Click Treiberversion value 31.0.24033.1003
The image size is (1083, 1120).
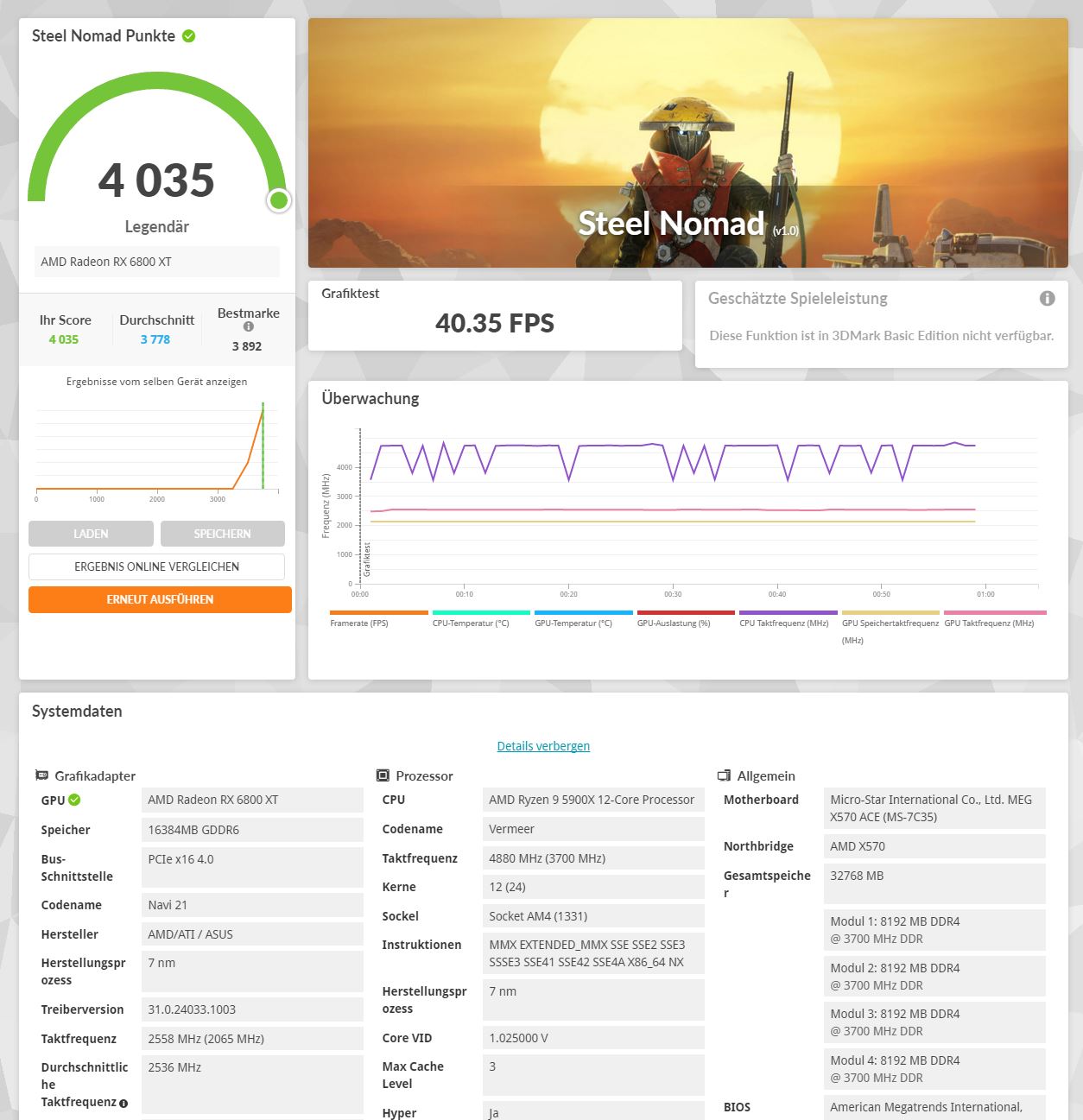click(252, 1009)
